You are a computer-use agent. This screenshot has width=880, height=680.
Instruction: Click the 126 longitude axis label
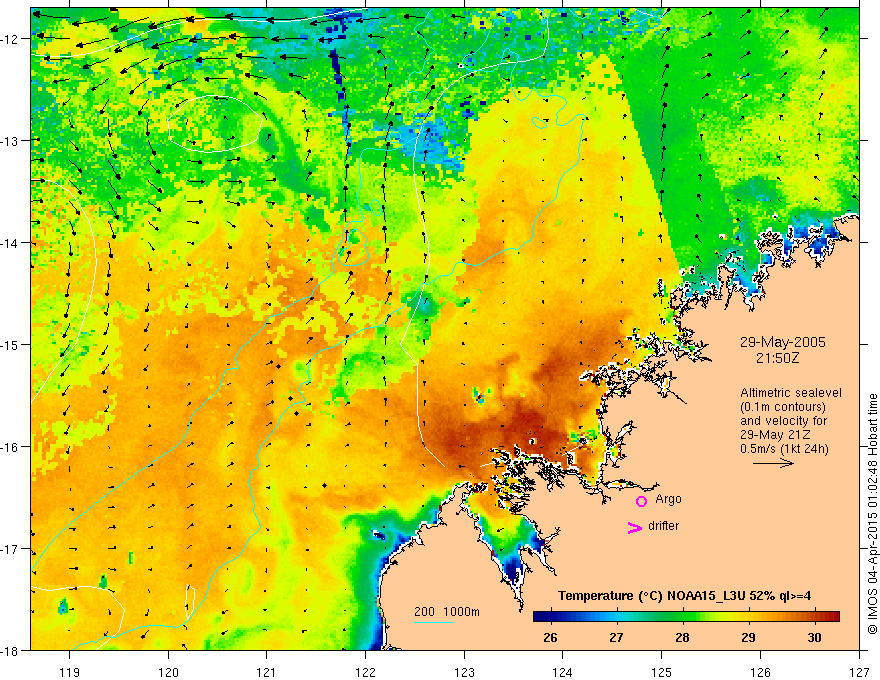pos(760,672)
